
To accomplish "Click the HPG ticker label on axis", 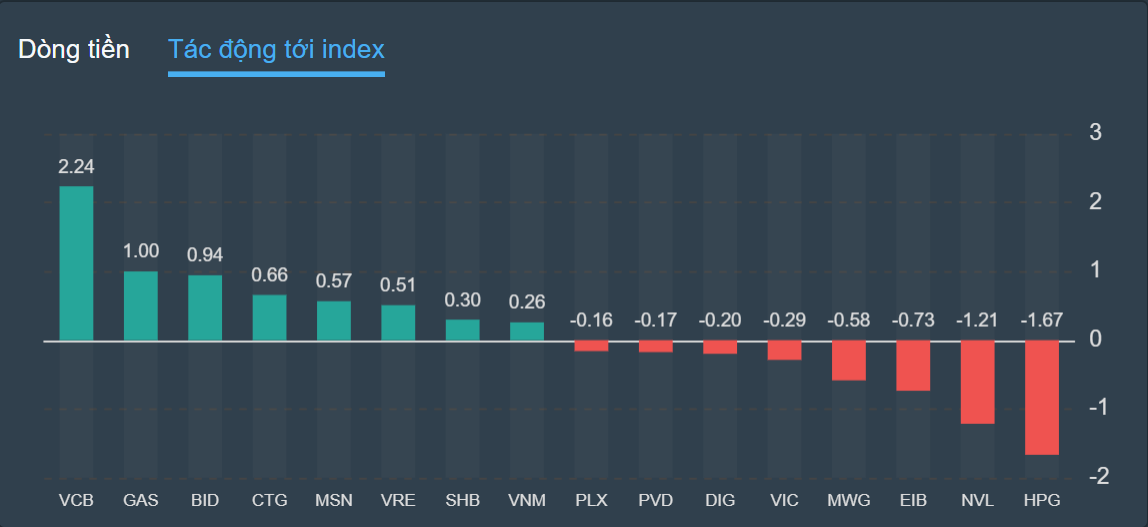I will (x=1041, y=500).
